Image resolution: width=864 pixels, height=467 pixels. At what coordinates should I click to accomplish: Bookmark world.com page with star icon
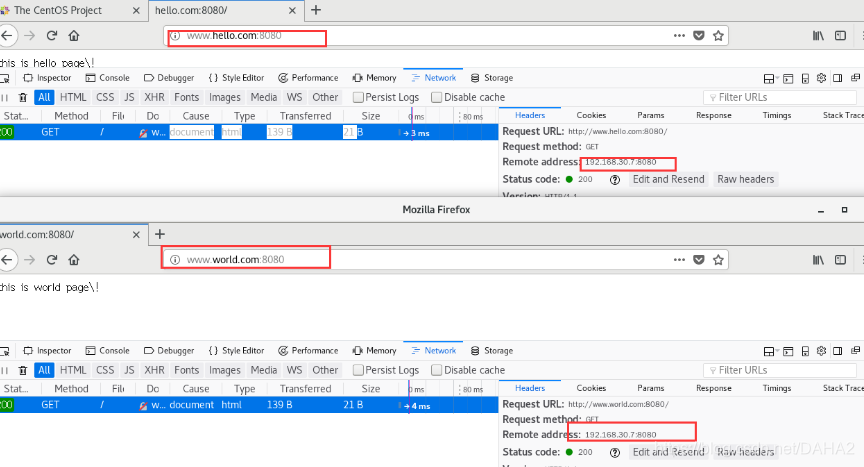pos(718,259)
